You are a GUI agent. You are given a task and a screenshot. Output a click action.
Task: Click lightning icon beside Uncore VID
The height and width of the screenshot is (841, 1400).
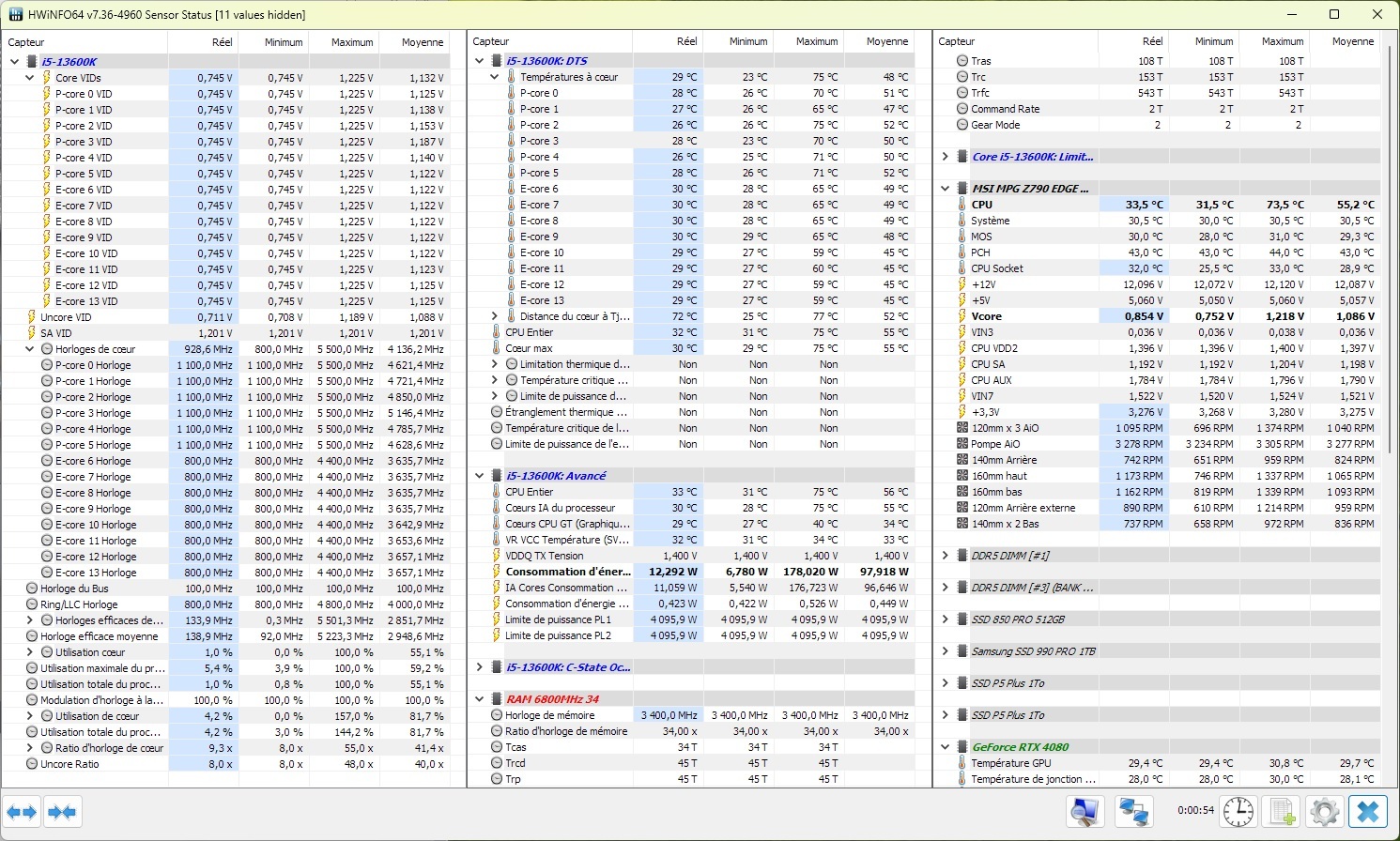click(x=31, y=317)
